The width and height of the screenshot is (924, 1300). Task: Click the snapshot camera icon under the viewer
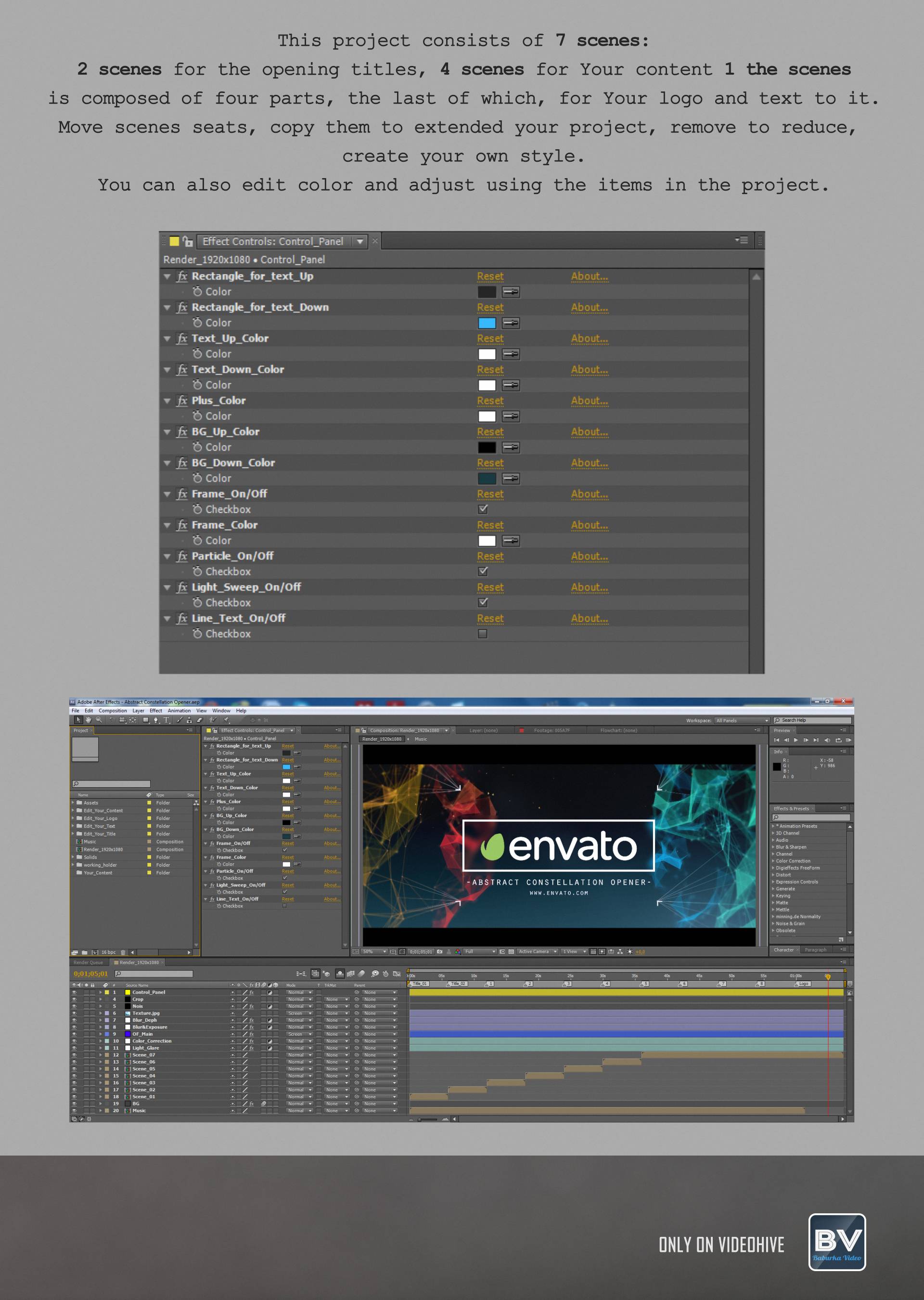click(440, 952)
